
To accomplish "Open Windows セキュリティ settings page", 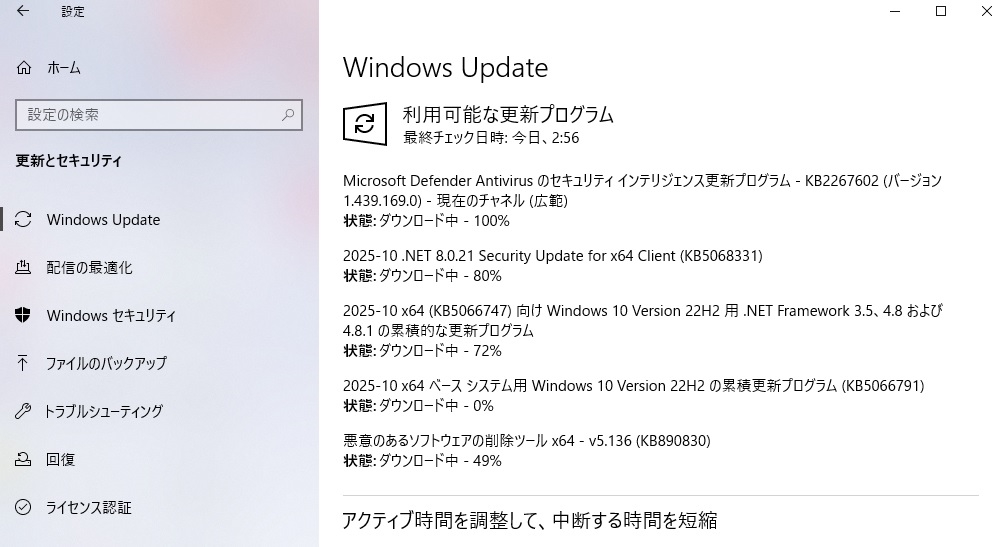I will click(x=111, y=316).
